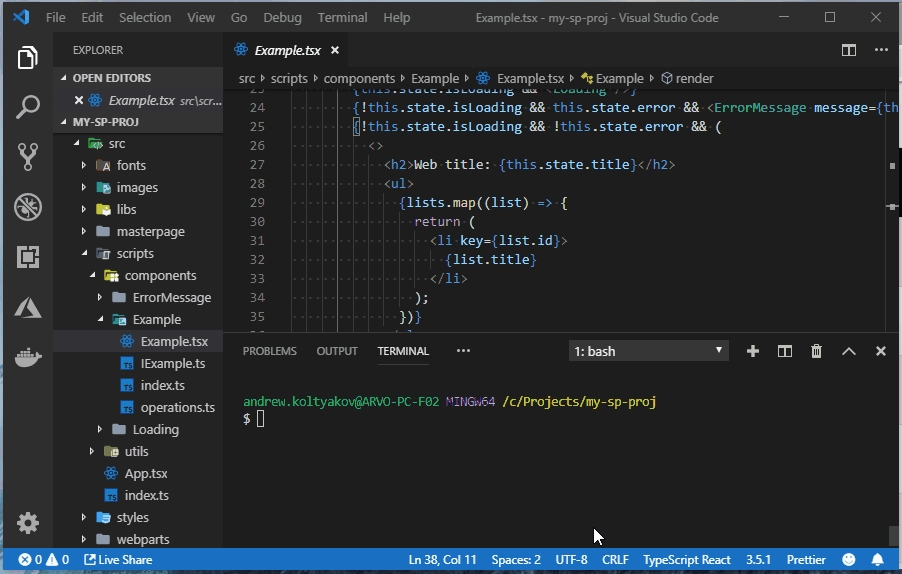This screenshot has height=574, width=902.
Task: Add a new terminal with plus icon
Action: tap(753, 351)
